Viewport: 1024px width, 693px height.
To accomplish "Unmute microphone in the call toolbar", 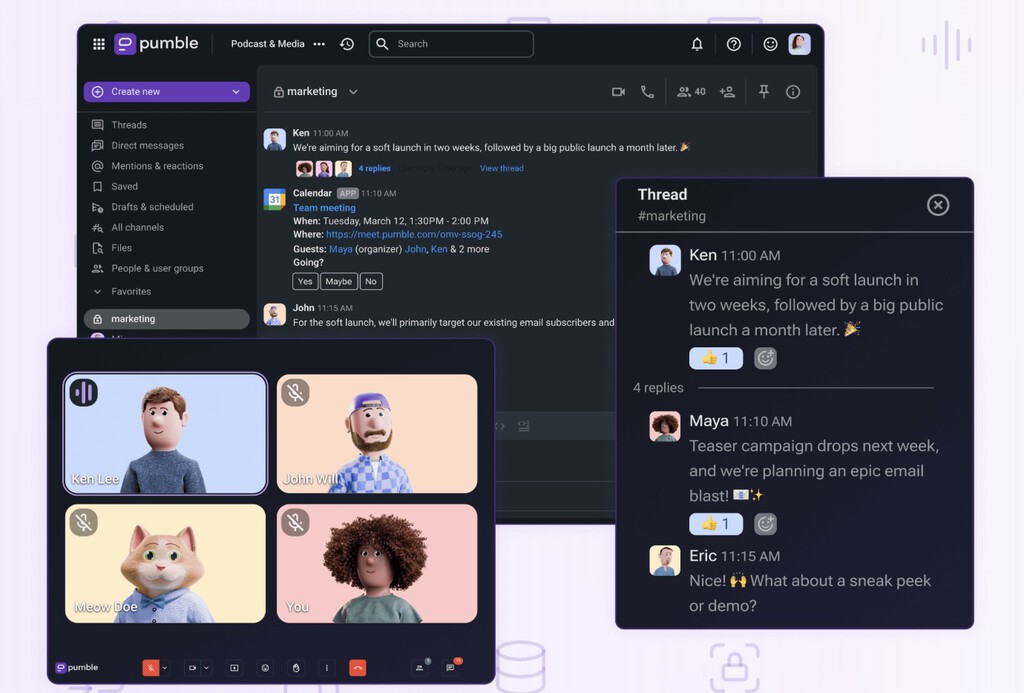I will coord(150,668).
